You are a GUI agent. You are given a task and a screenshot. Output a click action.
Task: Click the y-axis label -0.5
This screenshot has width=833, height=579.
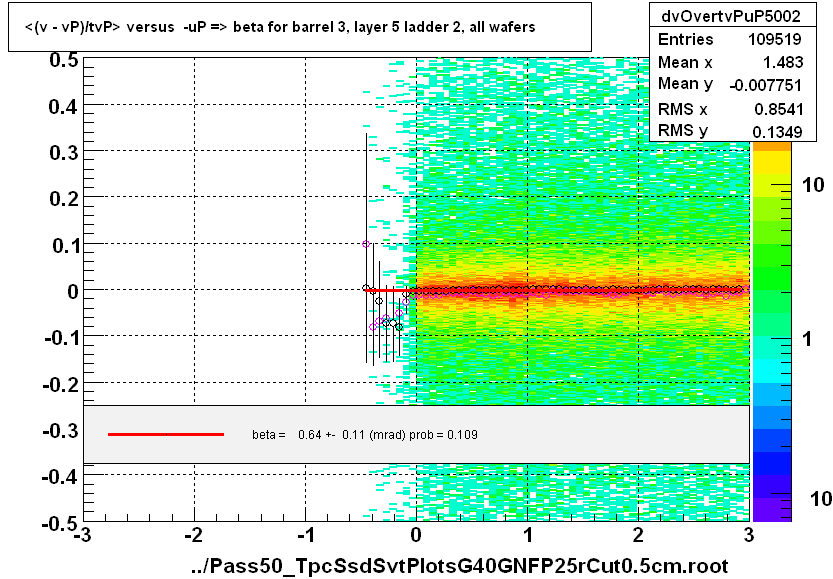61,523
